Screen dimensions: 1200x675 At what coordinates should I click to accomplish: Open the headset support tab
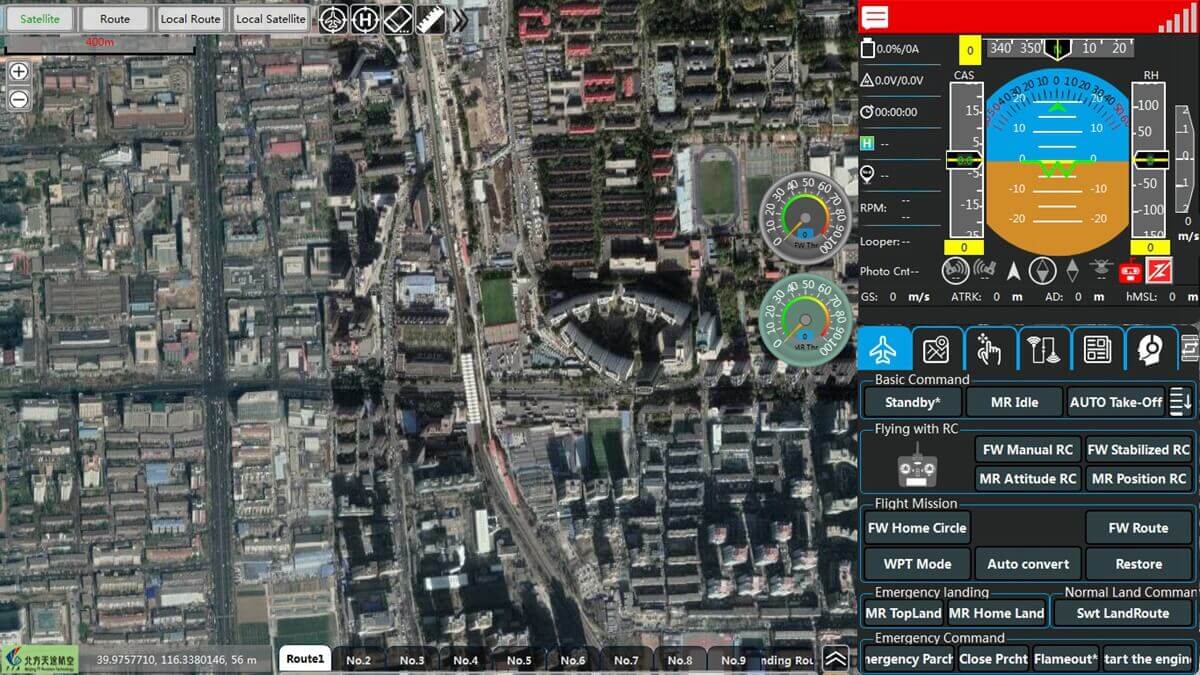[1150, 349]
